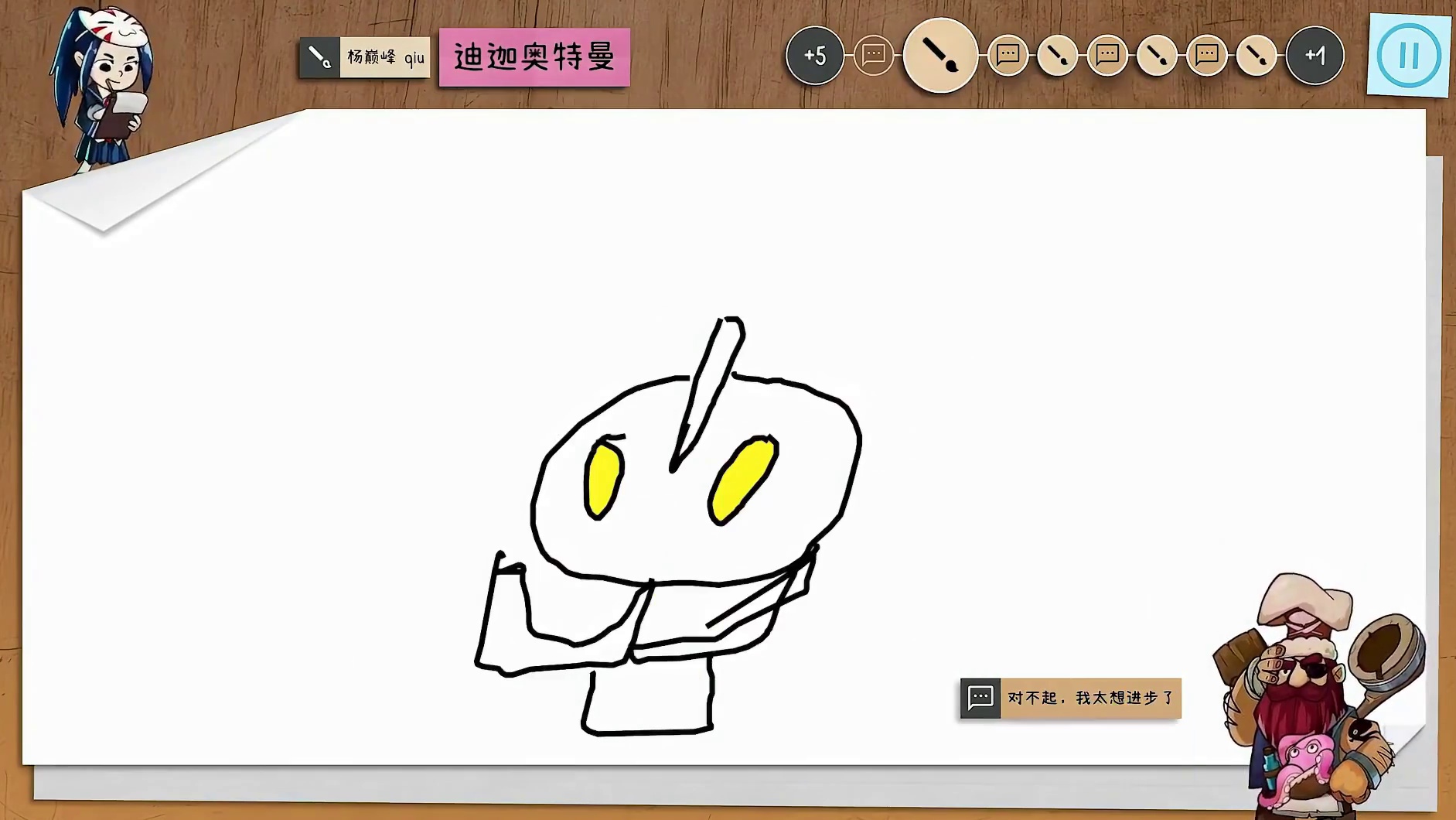Image resolution: width=1456 pixels, height=820 pixels.
Task: Open the +5 earlier steps marker
Action: [x=815, y=55]
